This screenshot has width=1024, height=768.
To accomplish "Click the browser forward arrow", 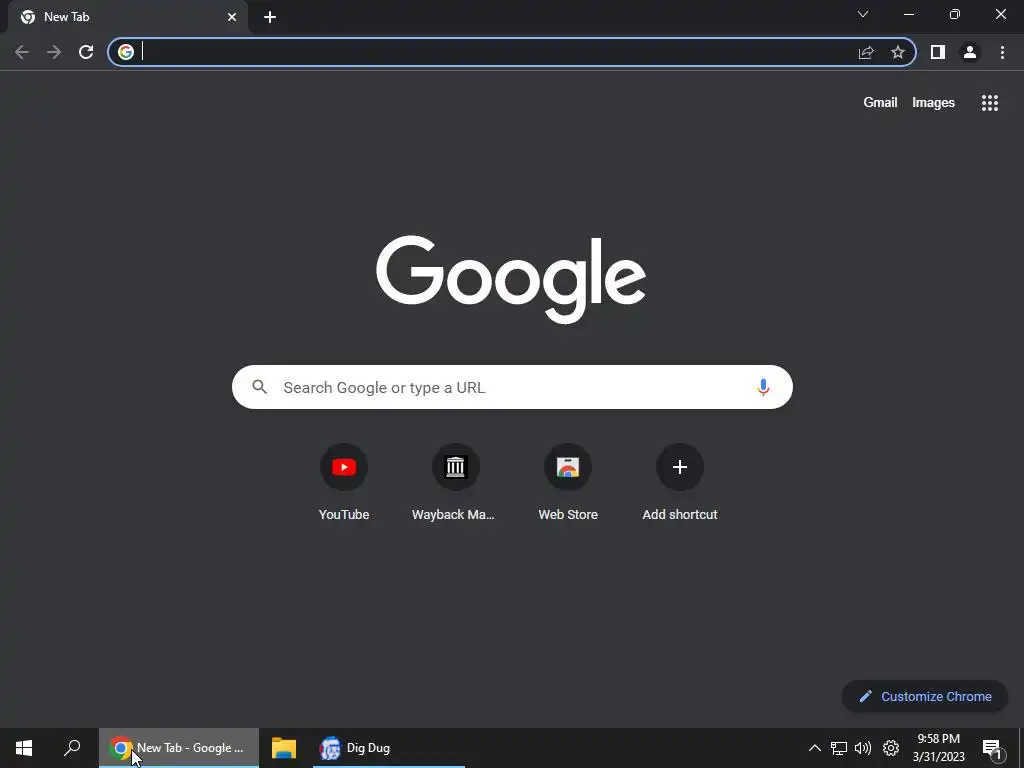I will click(54, 52).
